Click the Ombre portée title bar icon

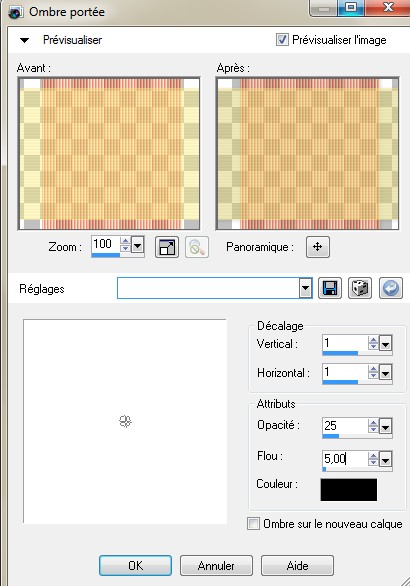[15, 12]
